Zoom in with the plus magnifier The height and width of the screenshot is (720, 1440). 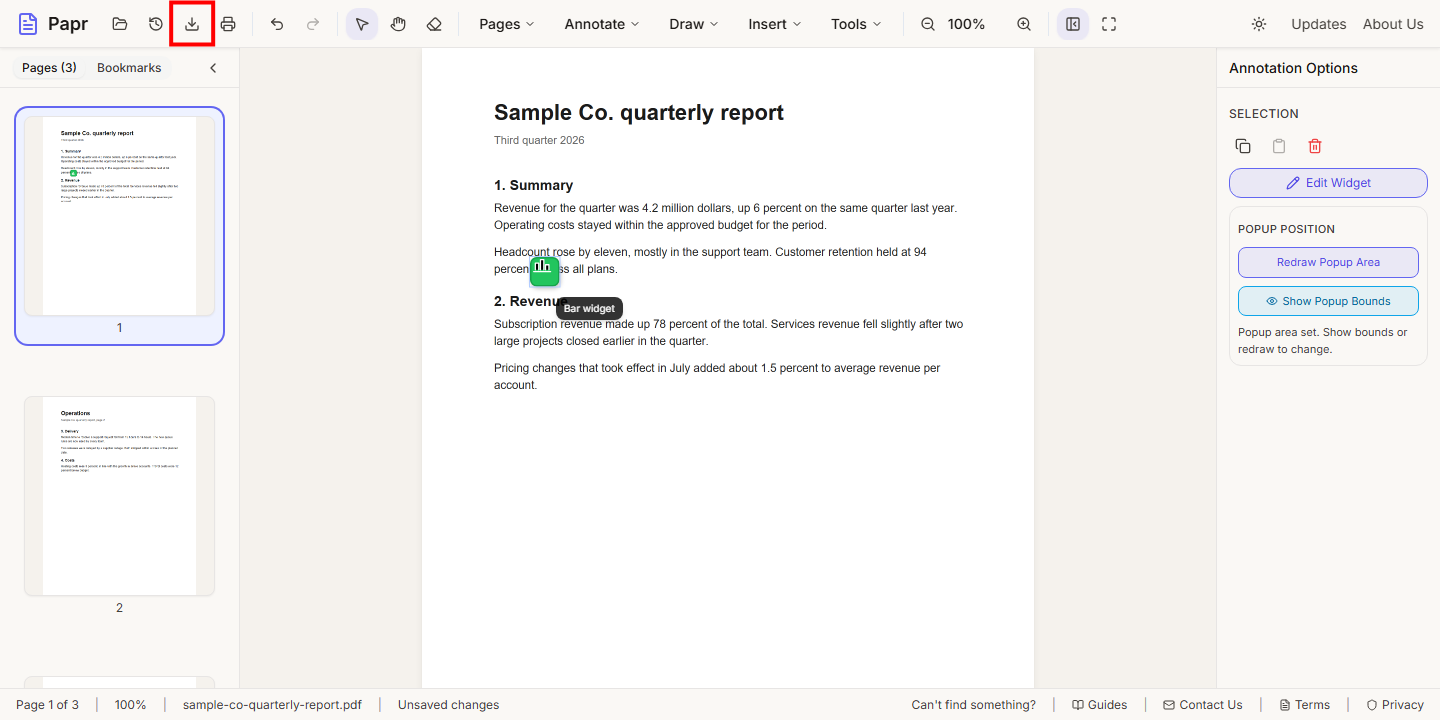[1024, 24]
